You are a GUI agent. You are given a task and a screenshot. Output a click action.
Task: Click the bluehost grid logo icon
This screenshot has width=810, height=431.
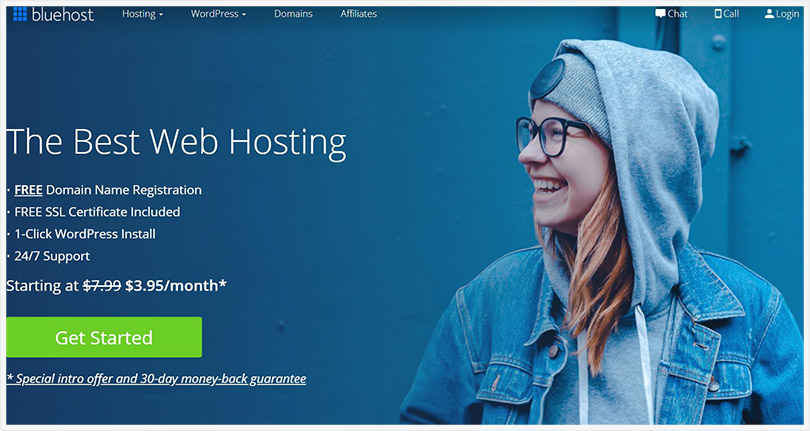point(20,14)
